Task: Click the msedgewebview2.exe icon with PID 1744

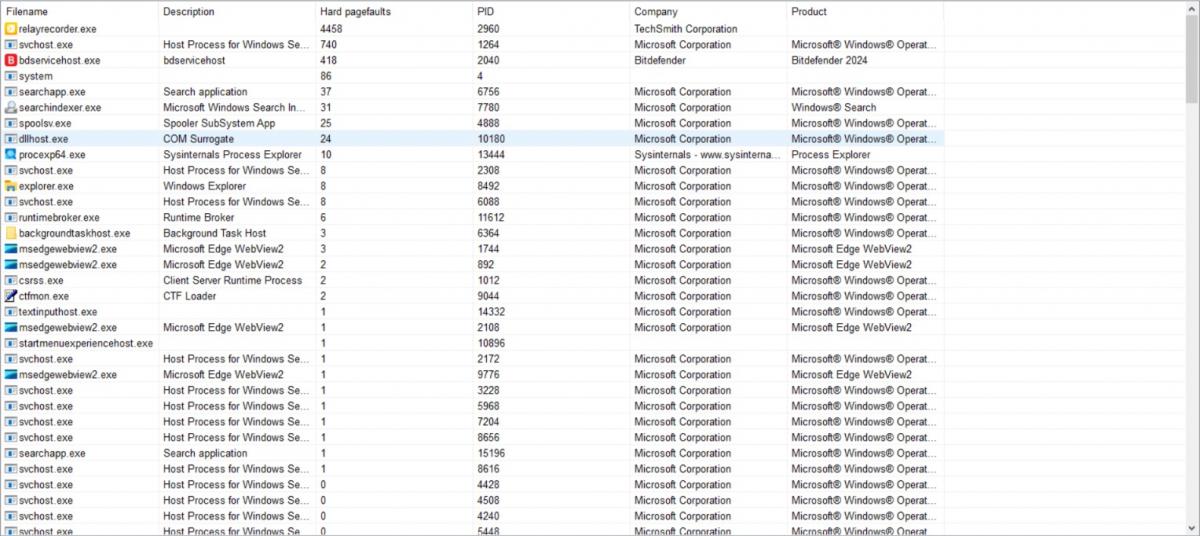Action: 11,249
